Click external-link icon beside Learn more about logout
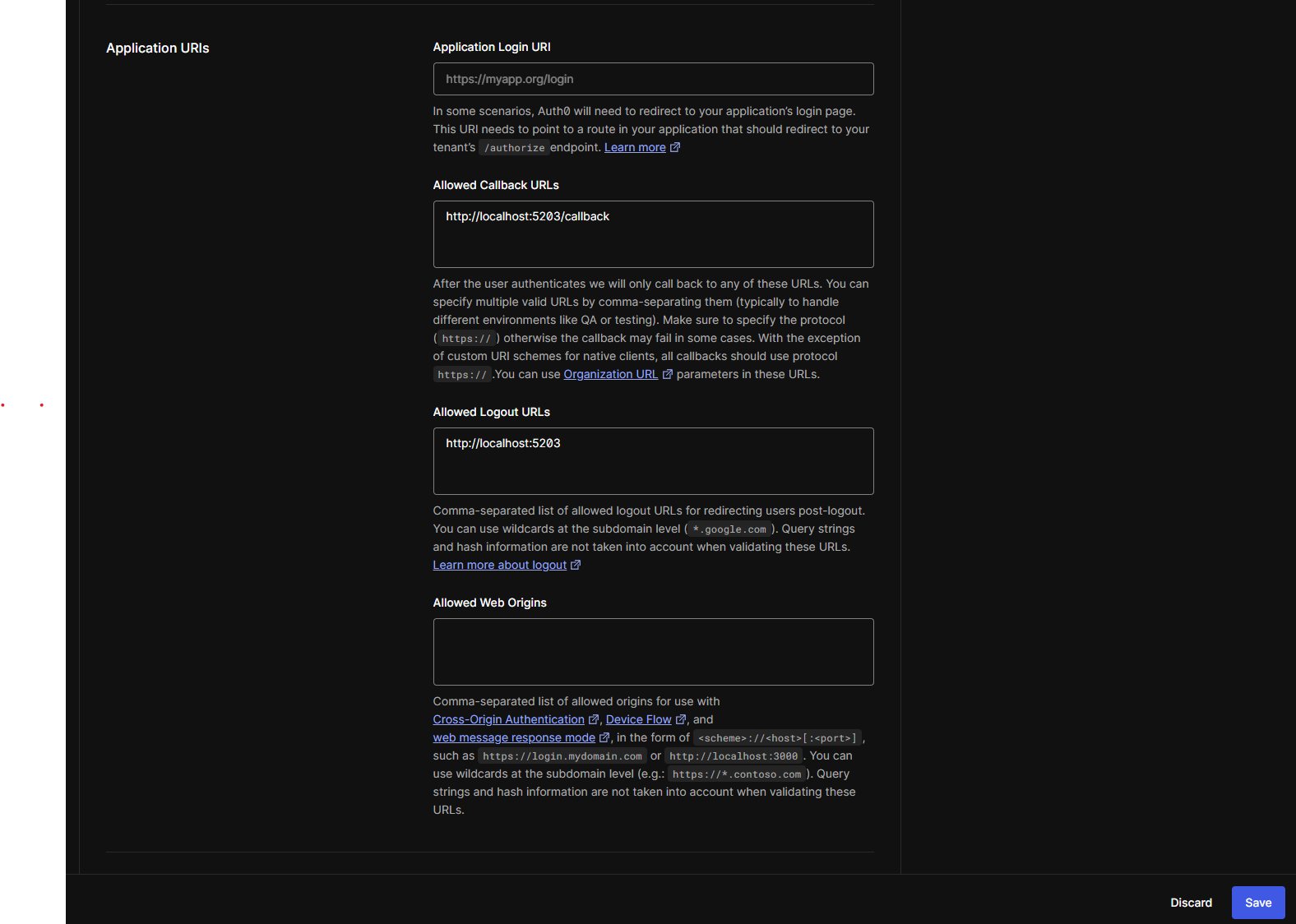1296x924 pixels. click(576, 565)
